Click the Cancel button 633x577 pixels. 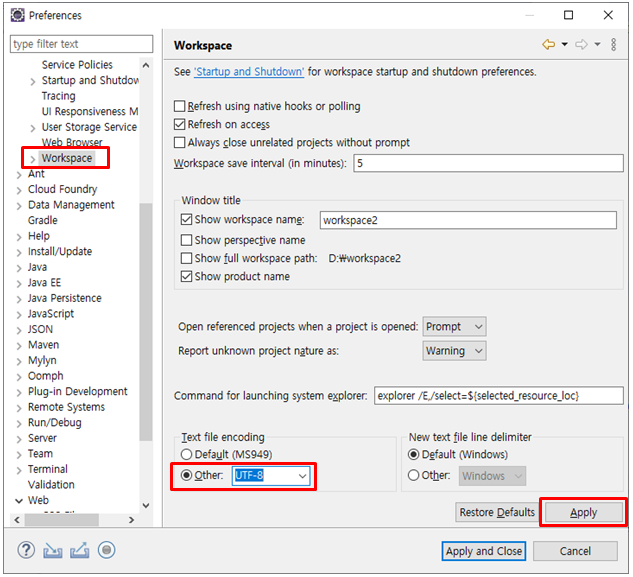click(575, 551)
